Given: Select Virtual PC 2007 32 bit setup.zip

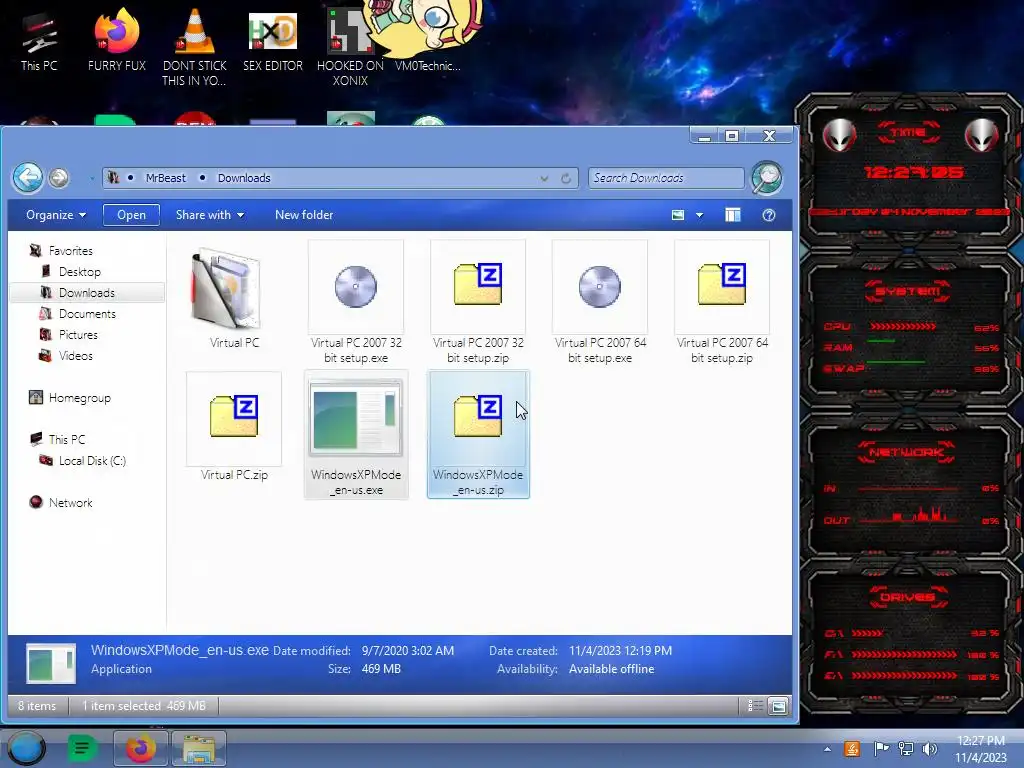Looking at the screenshot, I should coord(478,302).
